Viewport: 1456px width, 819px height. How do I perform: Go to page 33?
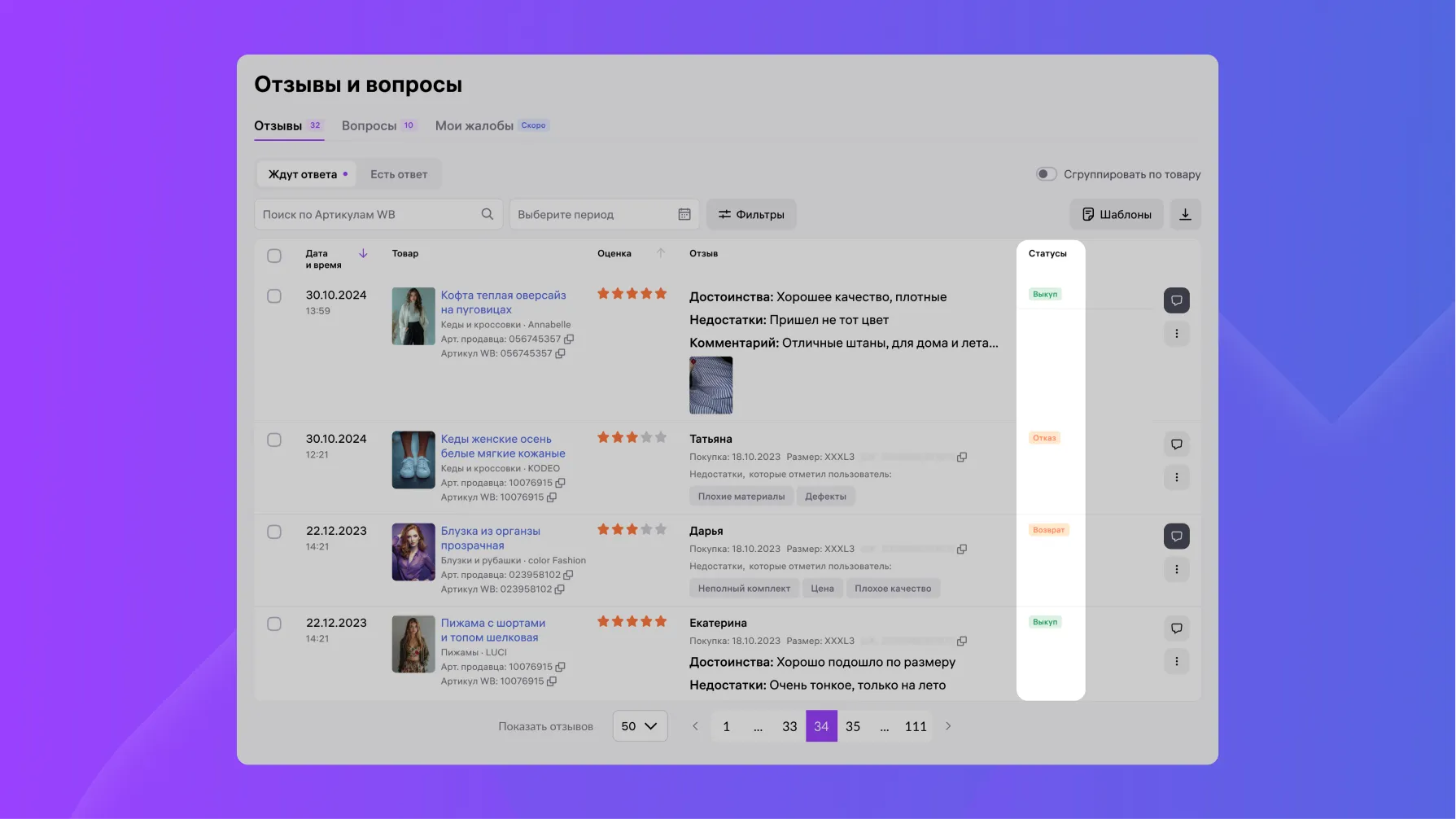[x=789, y=726]
